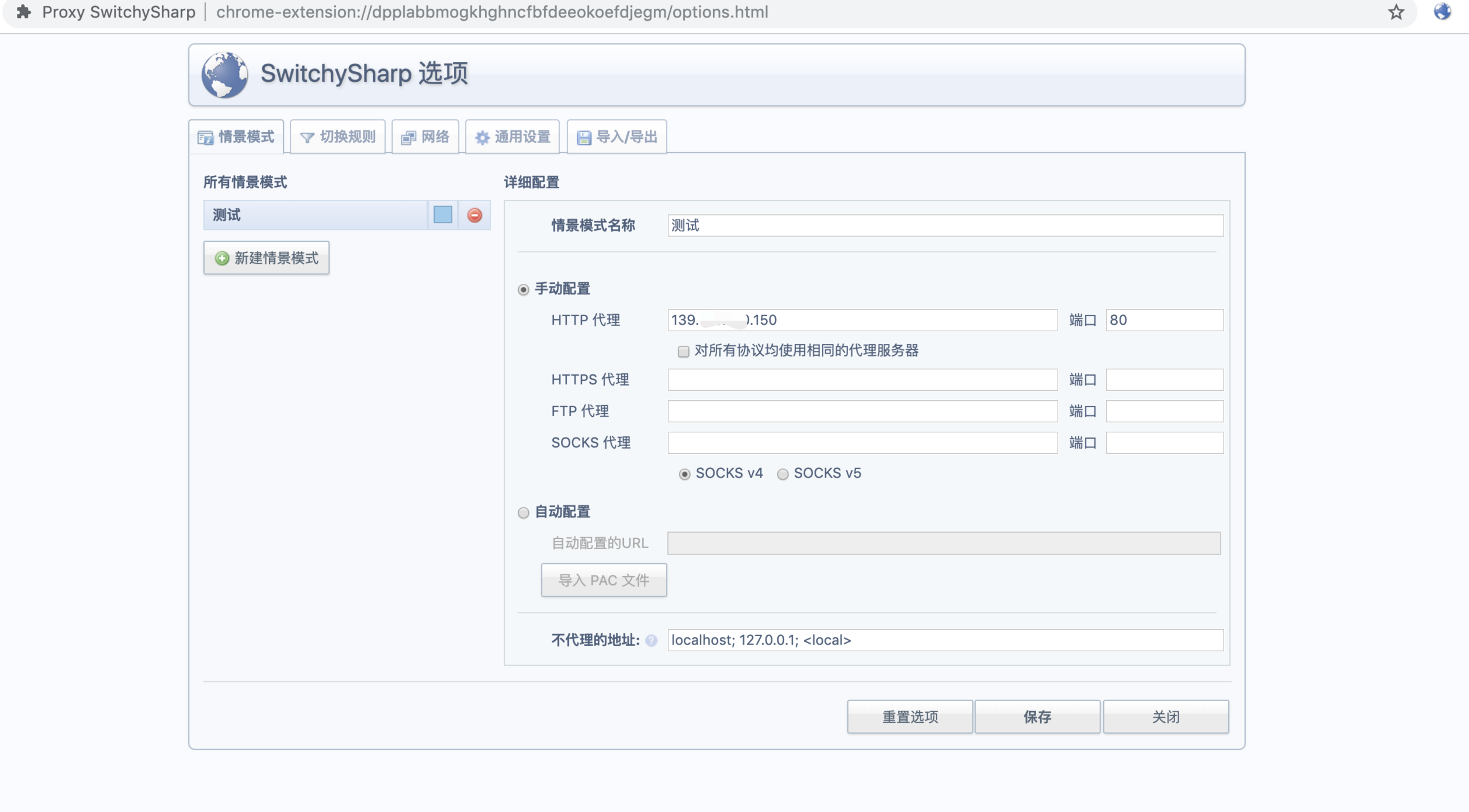Click the SwitchySharp globe extension icon in toolbar

(1442, 12)
